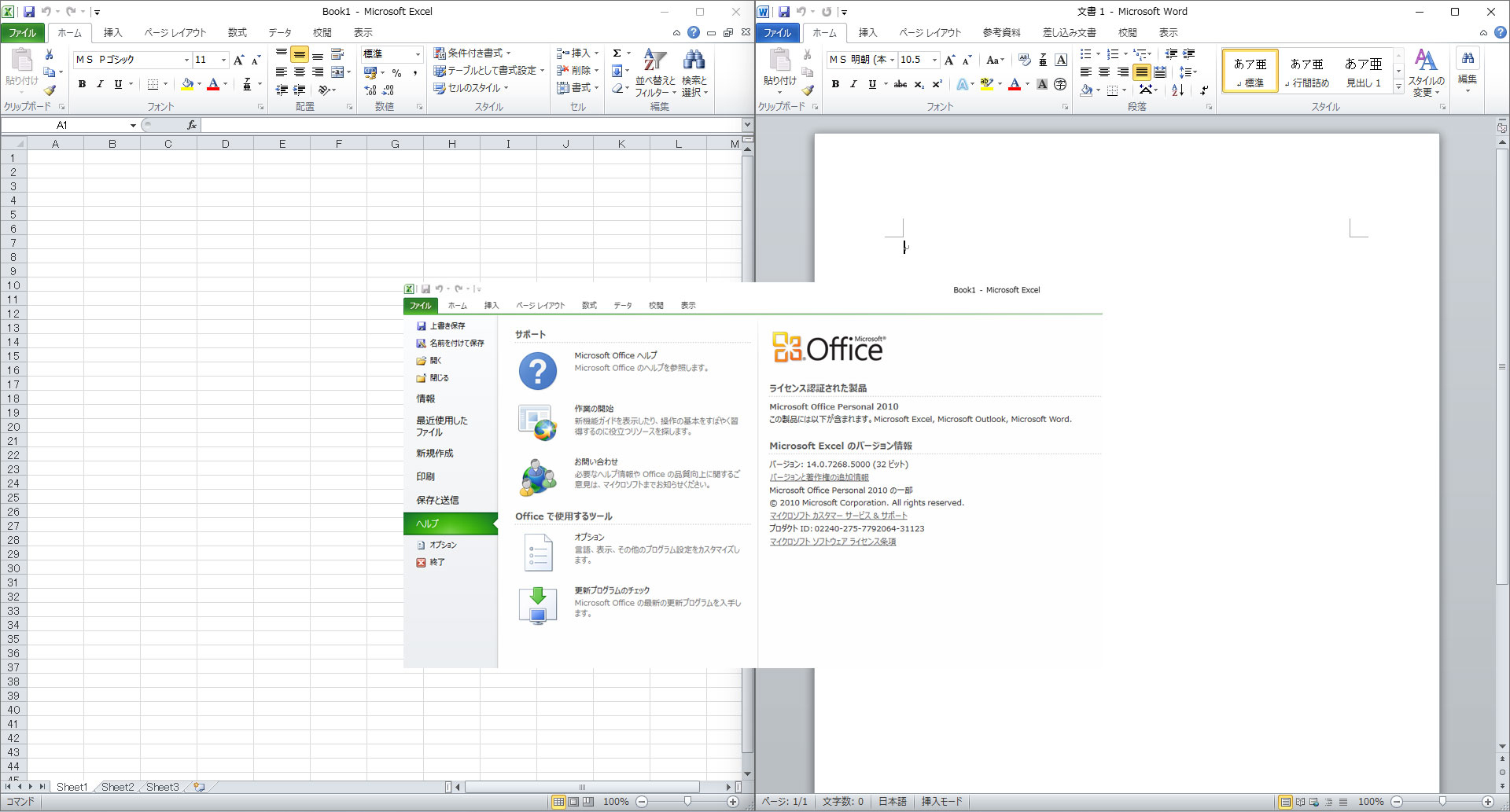
Task: Expand the Word styles gallery more arrow
Action: click(1398, 88)
